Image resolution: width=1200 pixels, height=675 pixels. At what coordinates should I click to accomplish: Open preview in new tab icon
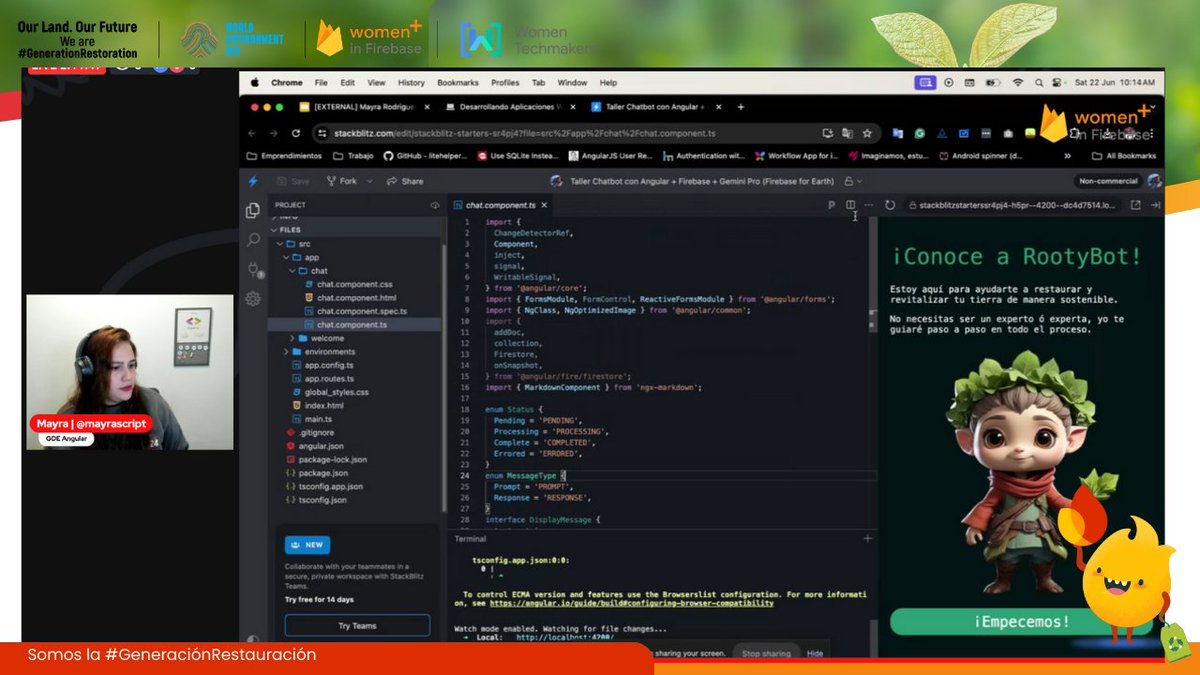(1136, 205)
